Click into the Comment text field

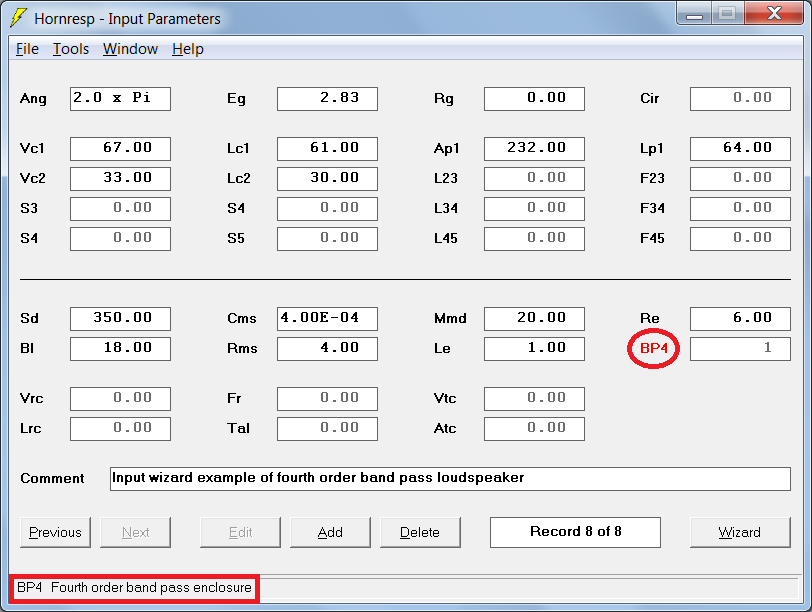click(450, 479)
